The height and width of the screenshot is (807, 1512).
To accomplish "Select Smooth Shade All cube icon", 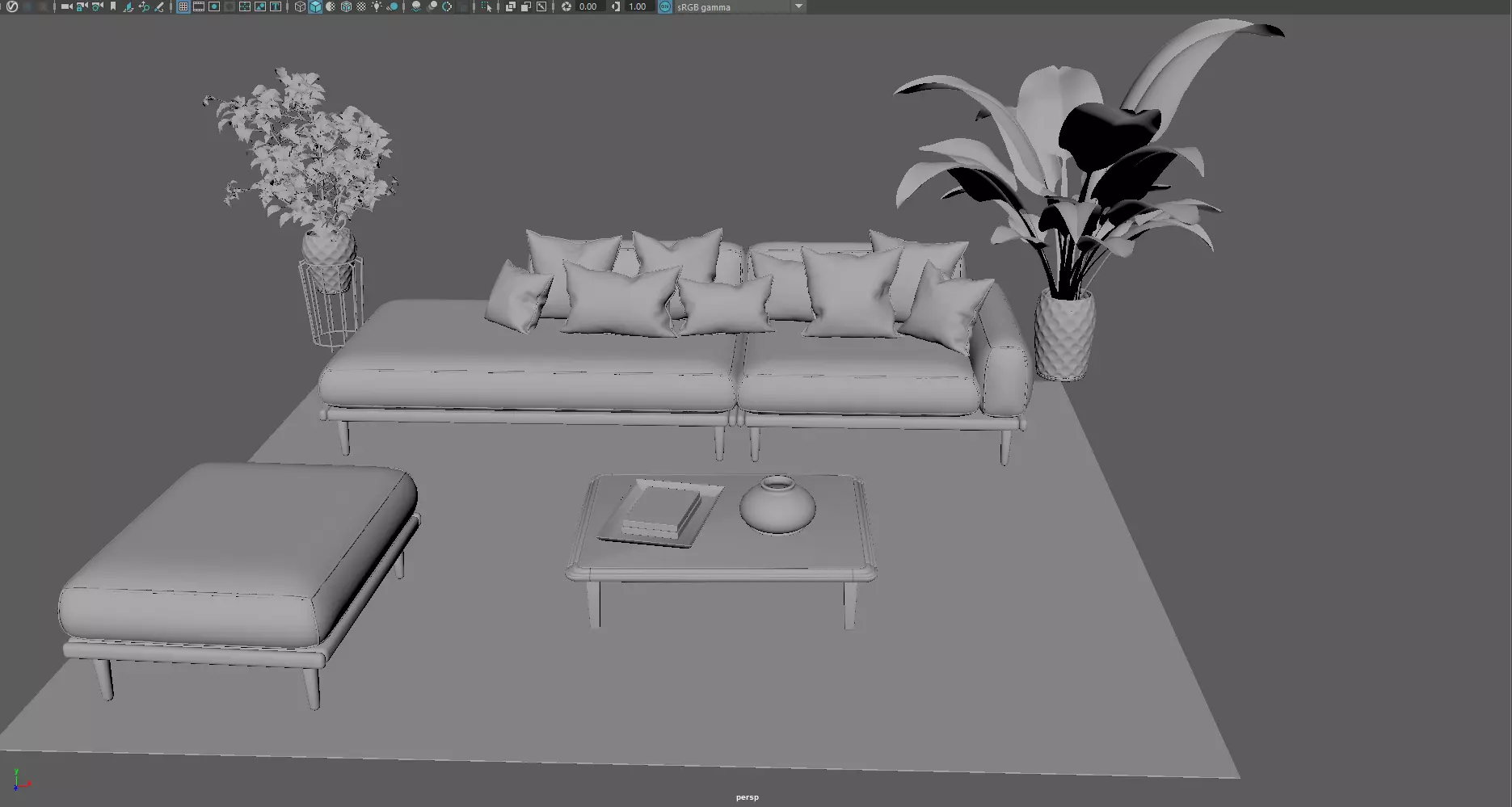I will [315, 6].
